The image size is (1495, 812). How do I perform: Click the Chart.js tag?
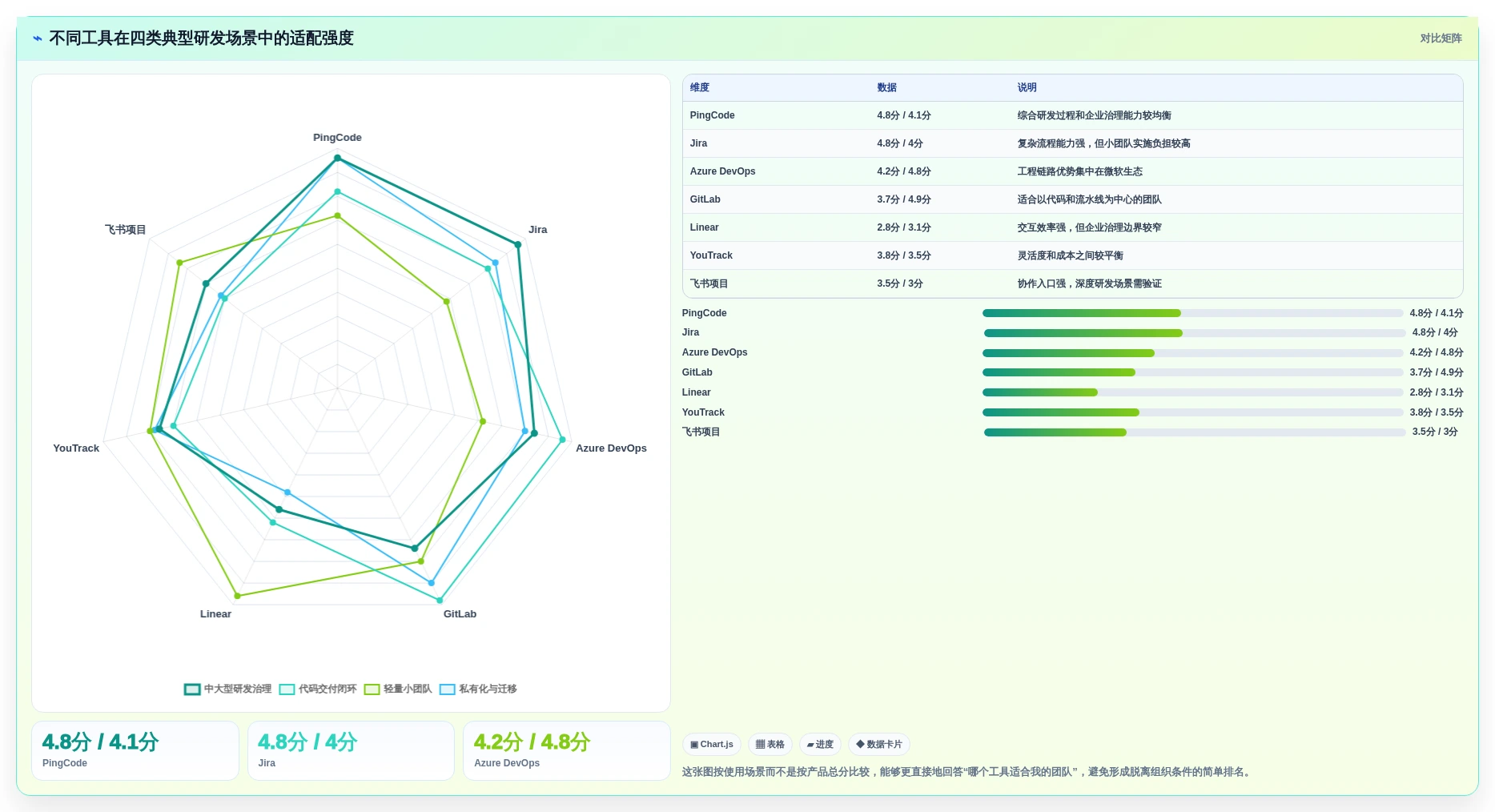[712, 744]
